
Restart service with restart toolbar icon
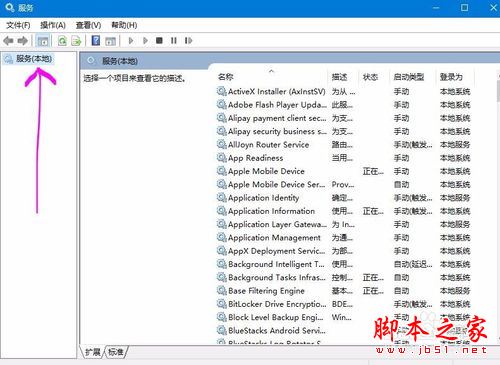pos(188,41)
